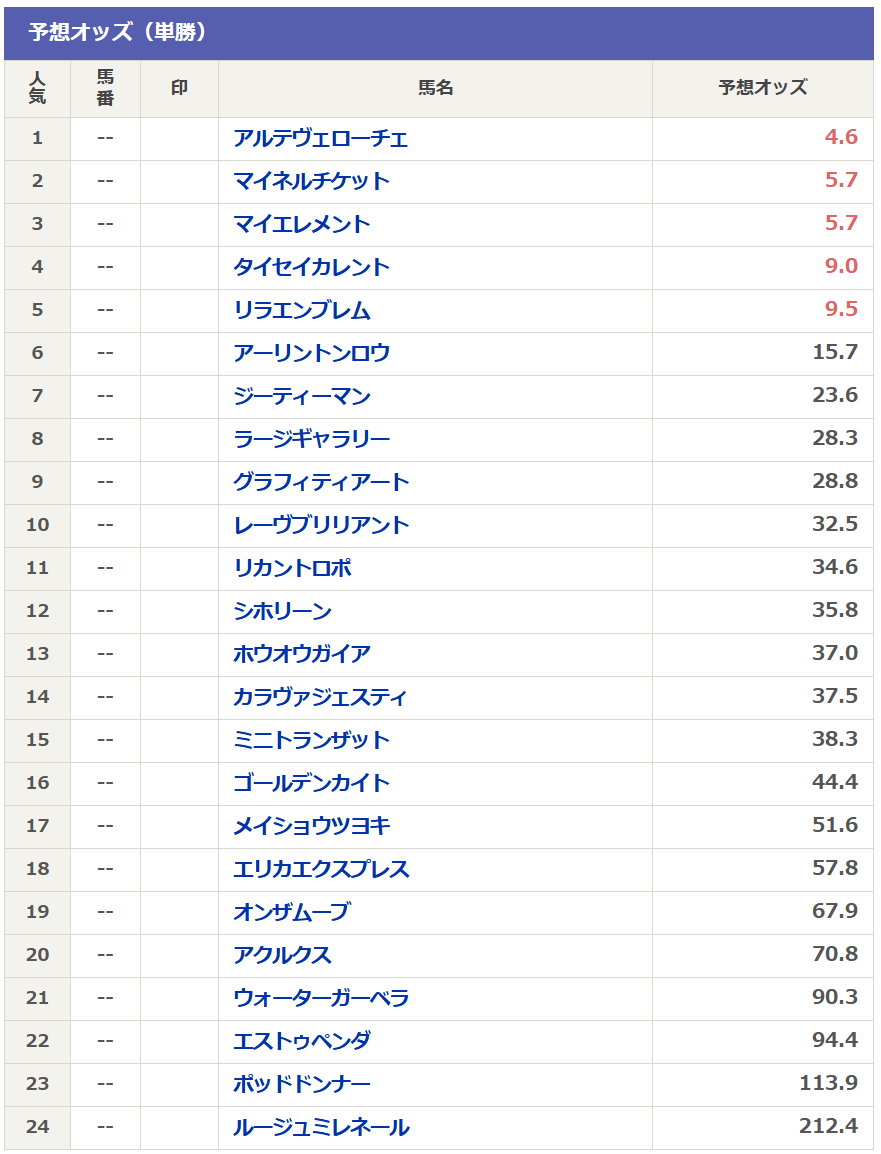
Task: Click the 予想オッズ（単勝） table title
Action: [117, 32]
